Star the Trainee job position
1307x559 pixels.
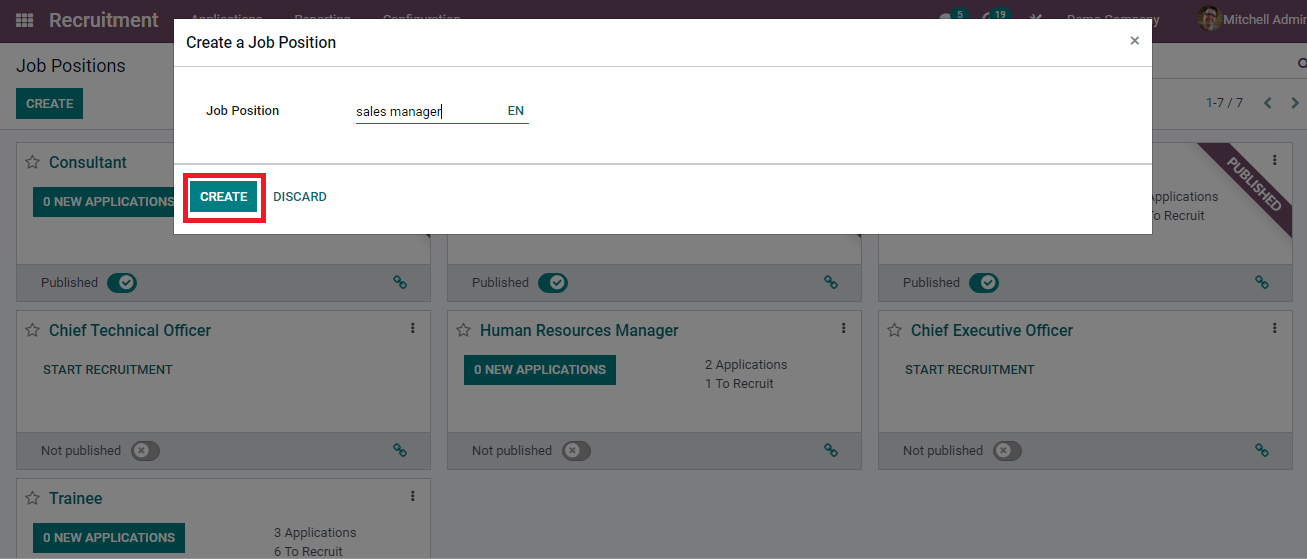click(32, 498)
